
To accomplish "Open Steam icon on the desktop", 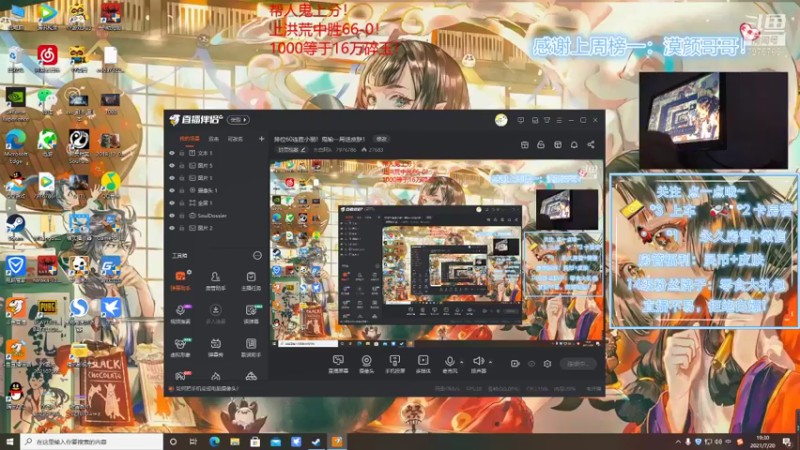I will [15, 227].
